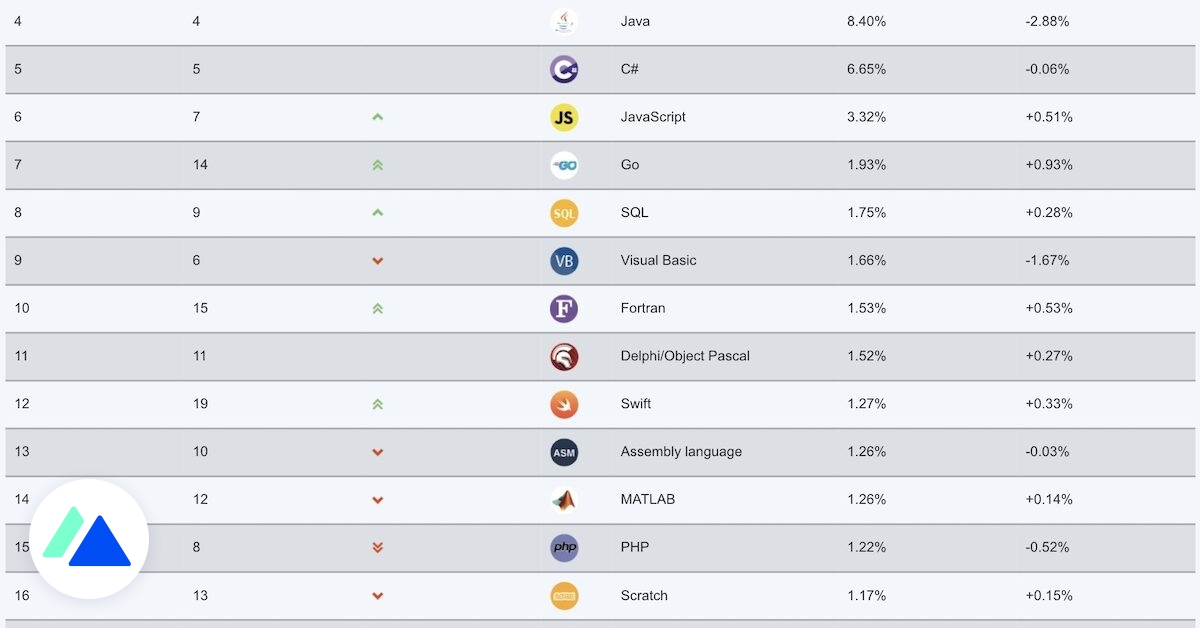This screenshot has height=628, width=1200.
Task: Click the purple Fortran F logo
Action: 564,308
